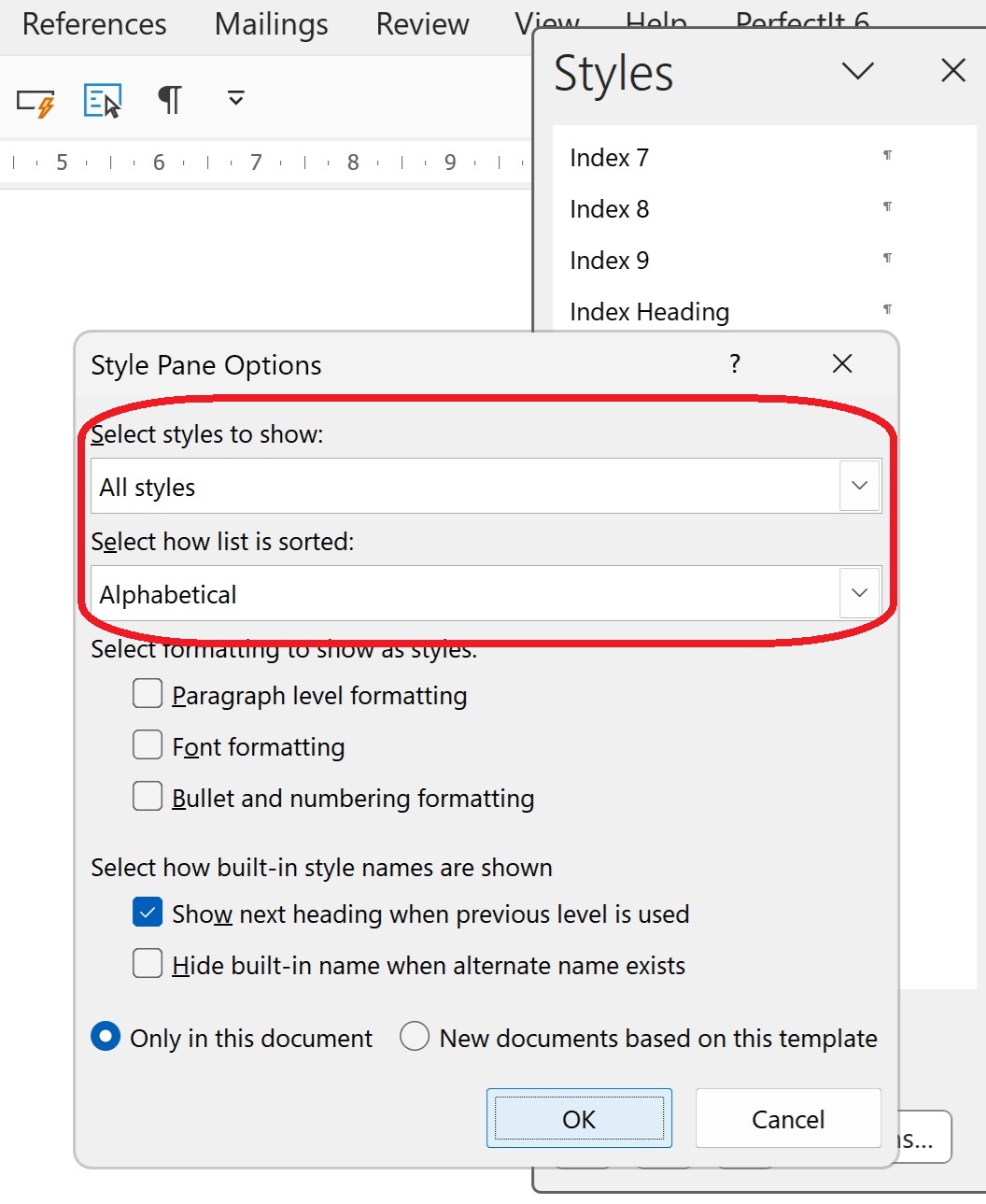Expand the 'All styles' dropdown
The height and width of the screenshot is (1204, 986).
(859, 486)
